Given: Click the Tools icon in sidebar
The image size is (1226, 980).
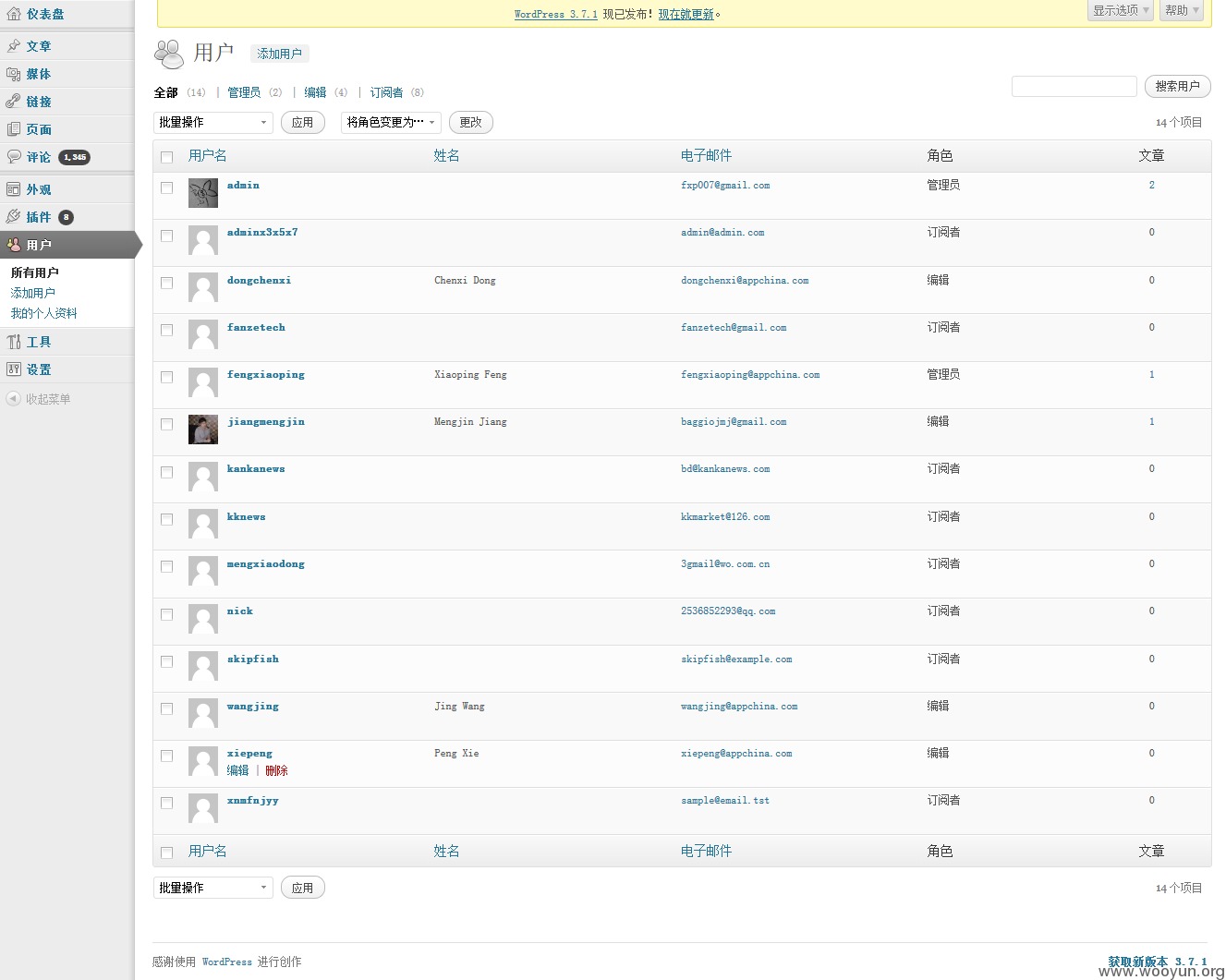Looking at the screenshot, I should pos(14,342).
